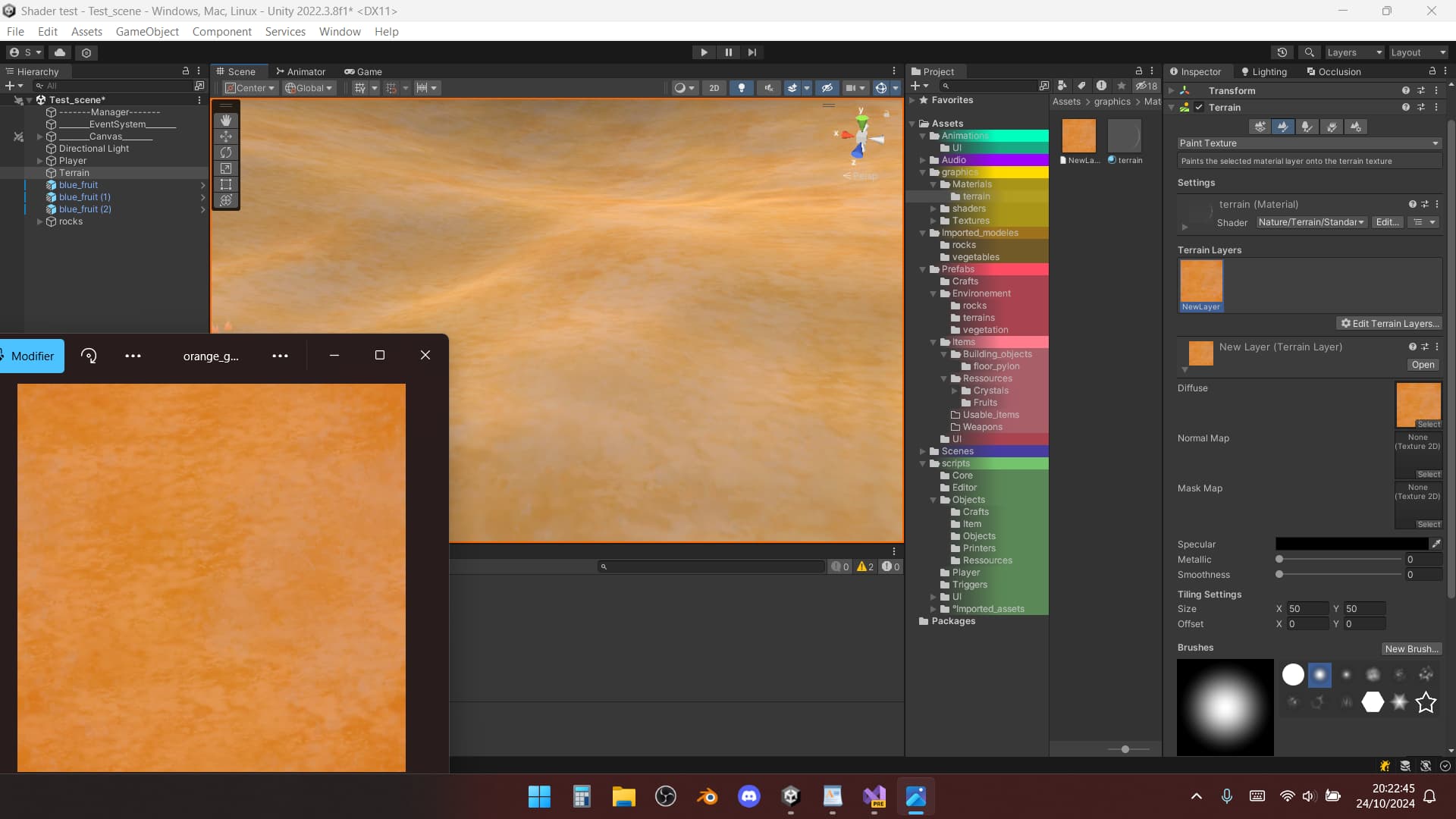1456x819 pixels.
Task: Select the Paint Details terrain tool
Action: 1332,127
